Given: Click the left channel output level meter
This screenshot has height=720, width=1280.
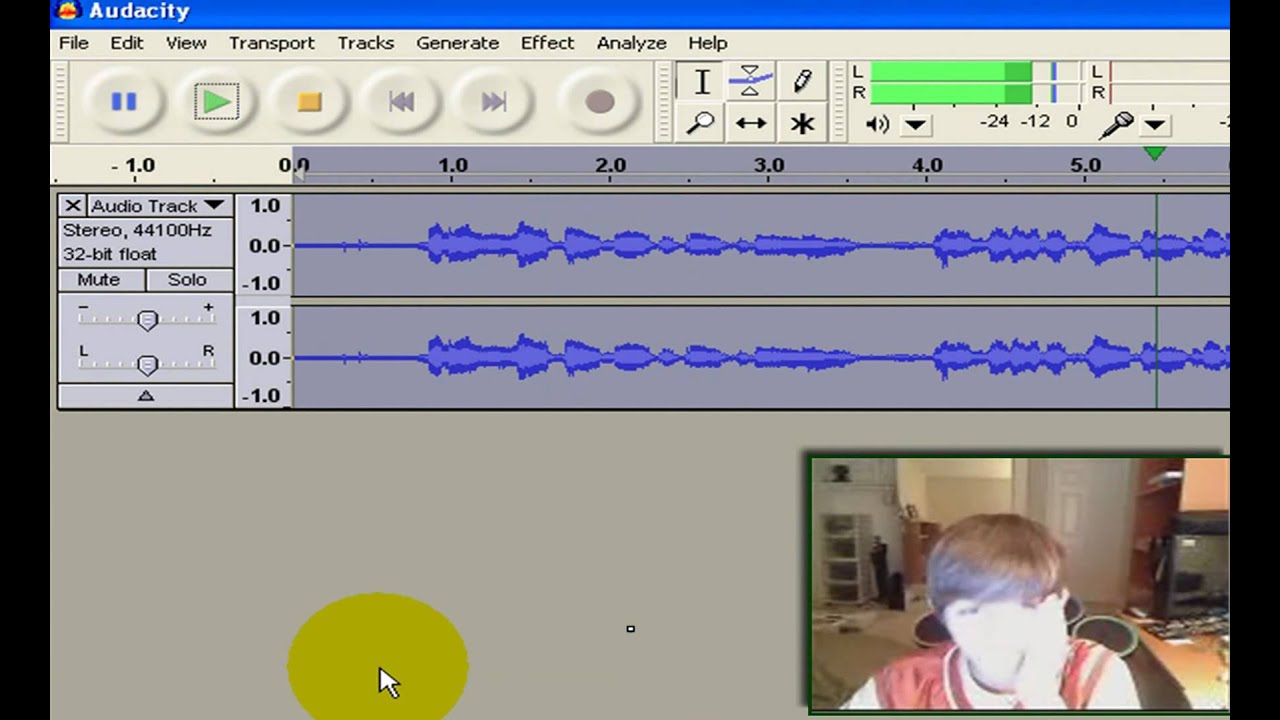Looking at the screenshot, I should pos(975,72).
